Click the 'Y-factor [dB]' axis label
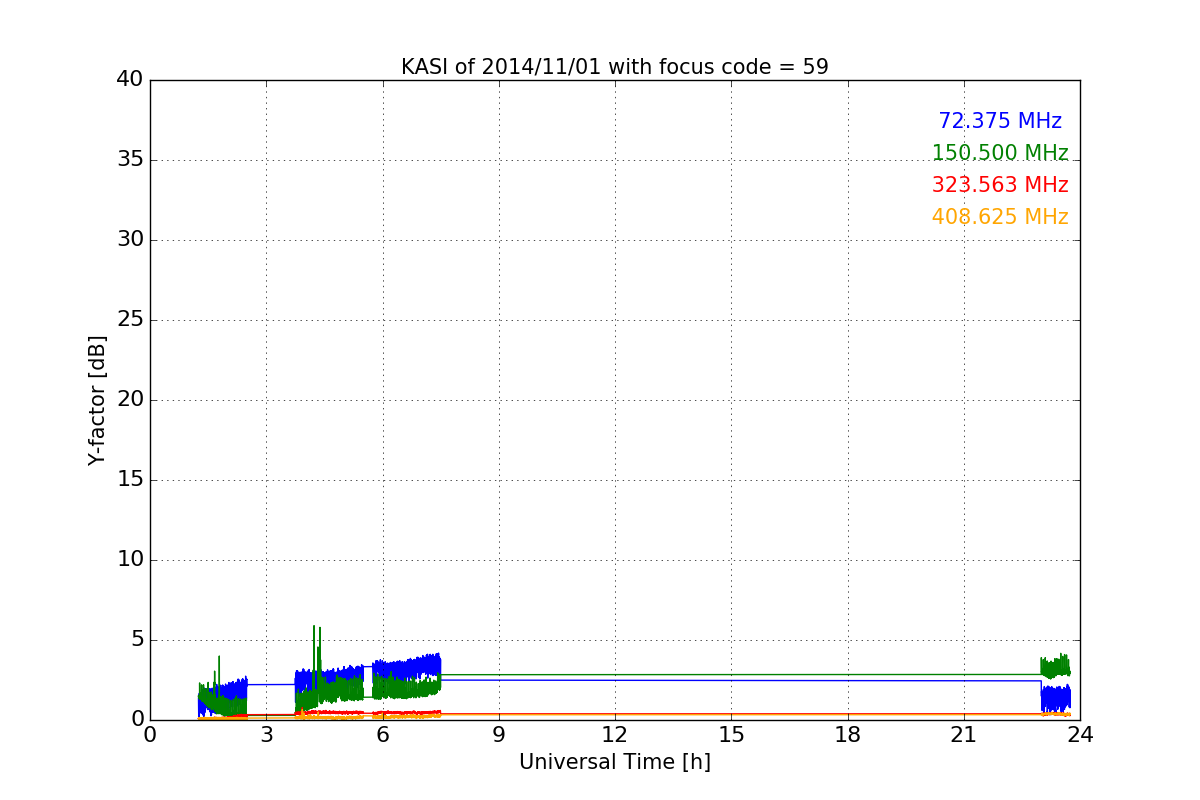The height and width of the screenshot is (800, 1200). [96, 400]
